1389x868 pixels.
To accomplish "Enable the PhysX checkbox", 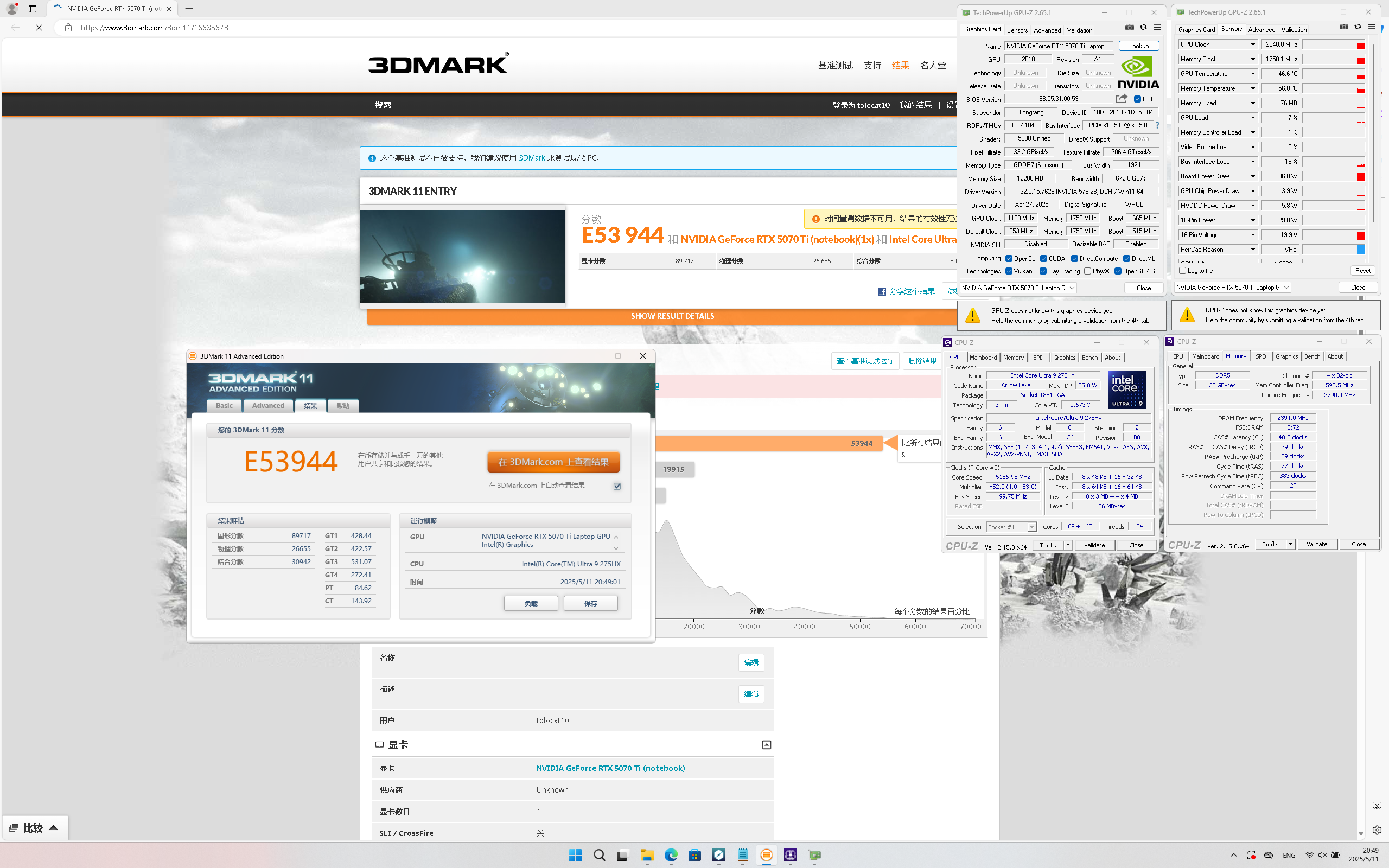I will [1087, 272].
